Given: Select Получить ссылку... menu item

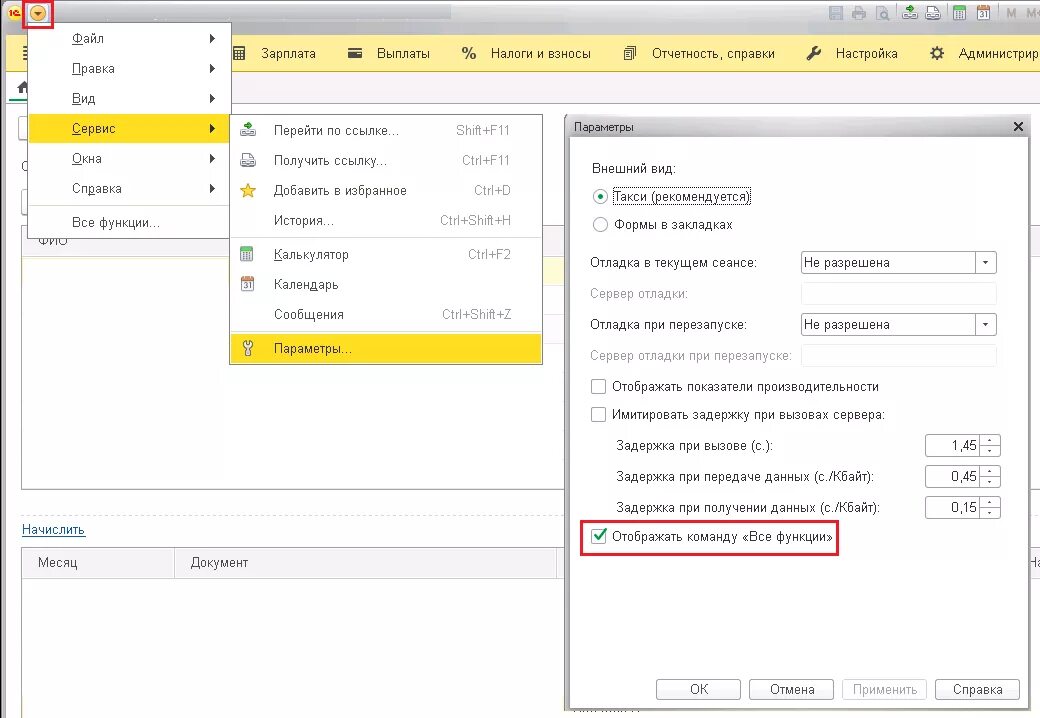Looking at the screenshot, I should 386,160.
